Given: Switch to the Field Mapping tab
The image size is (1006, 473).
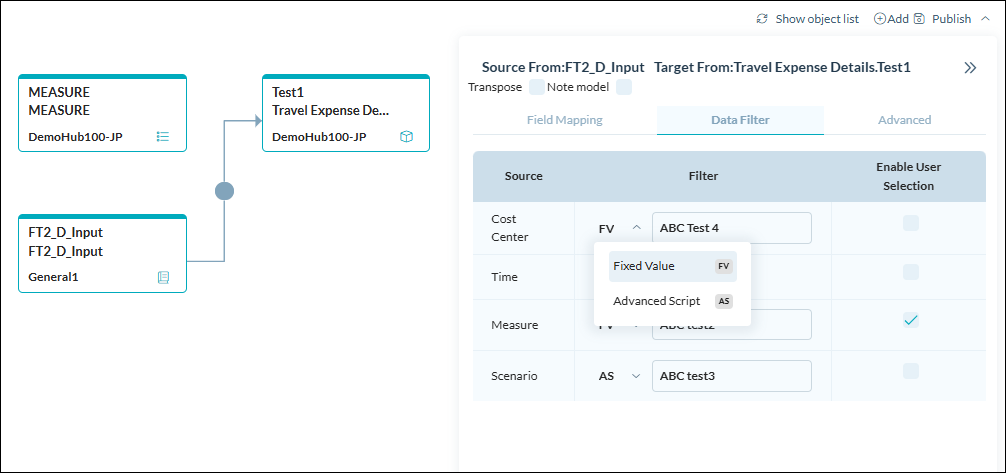Looking at the screenshot, I should [565, 120].
